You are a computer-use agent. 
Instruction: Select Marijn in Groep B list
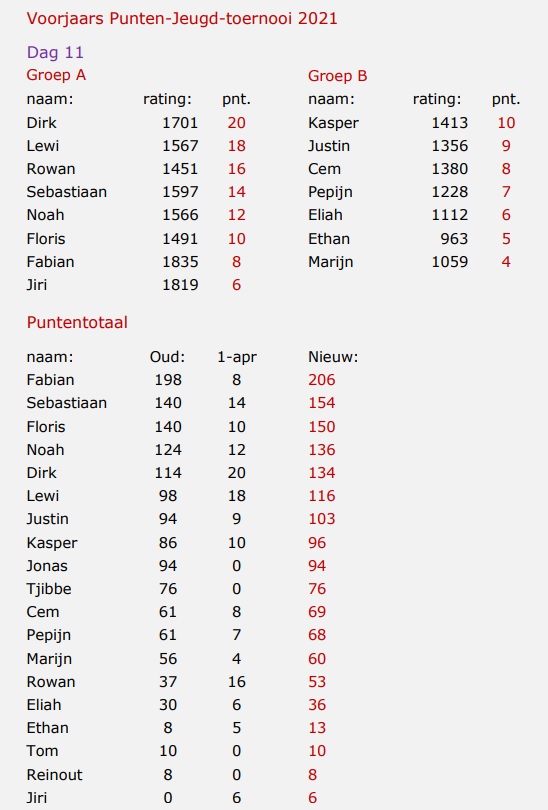[x=331, y=262]
